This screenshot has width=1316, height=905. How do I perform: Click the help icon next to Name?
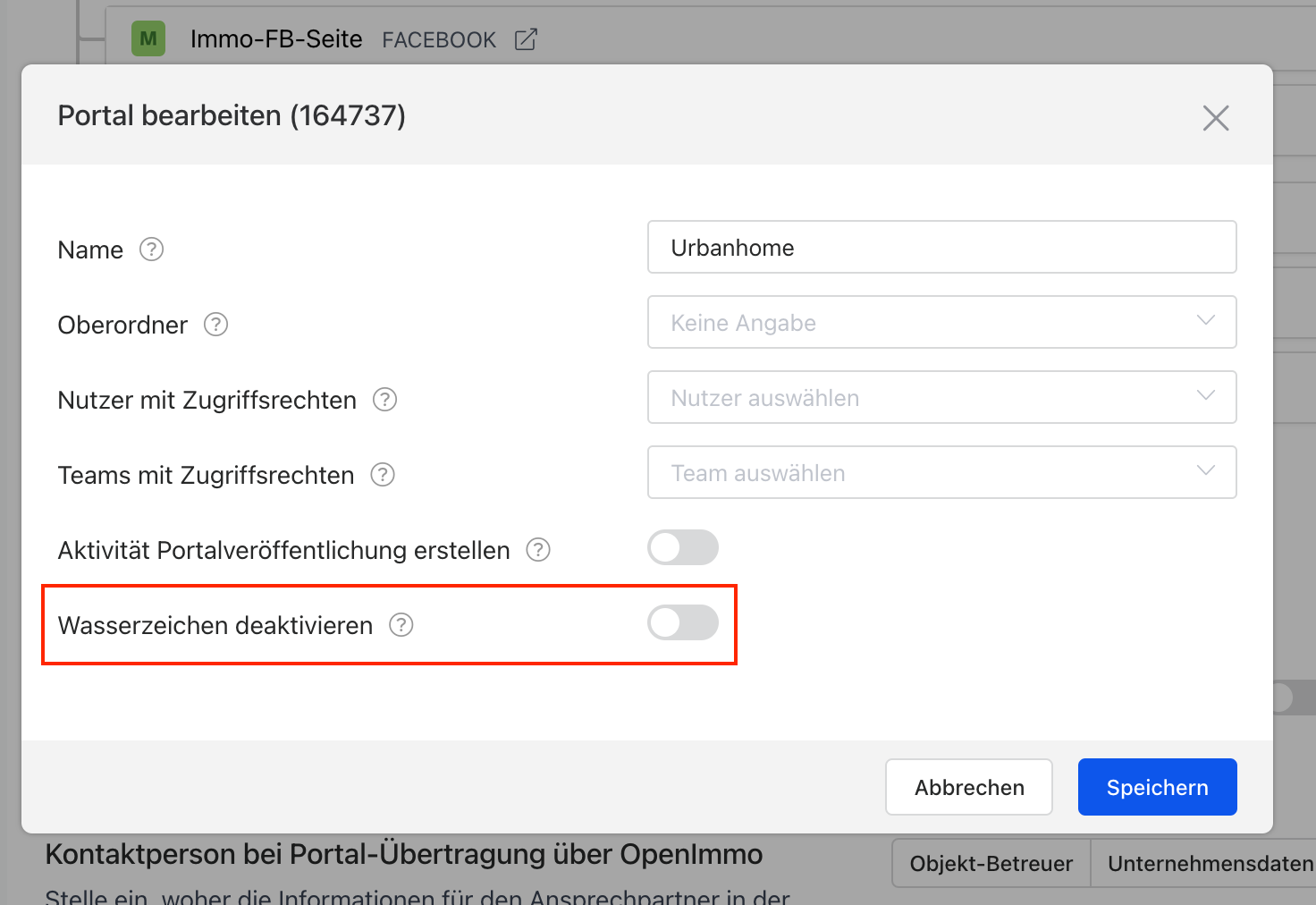[152, 250]
